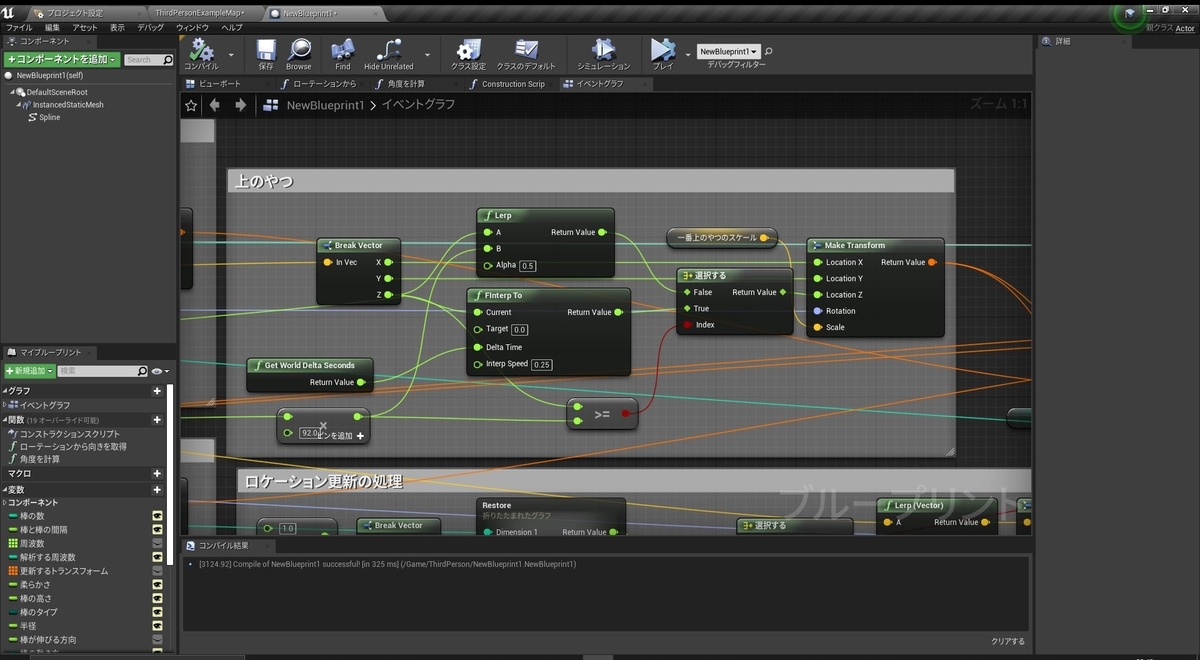Open the ウィンドウ menu
Viewport: 1200px width, 660px height.
192,28
